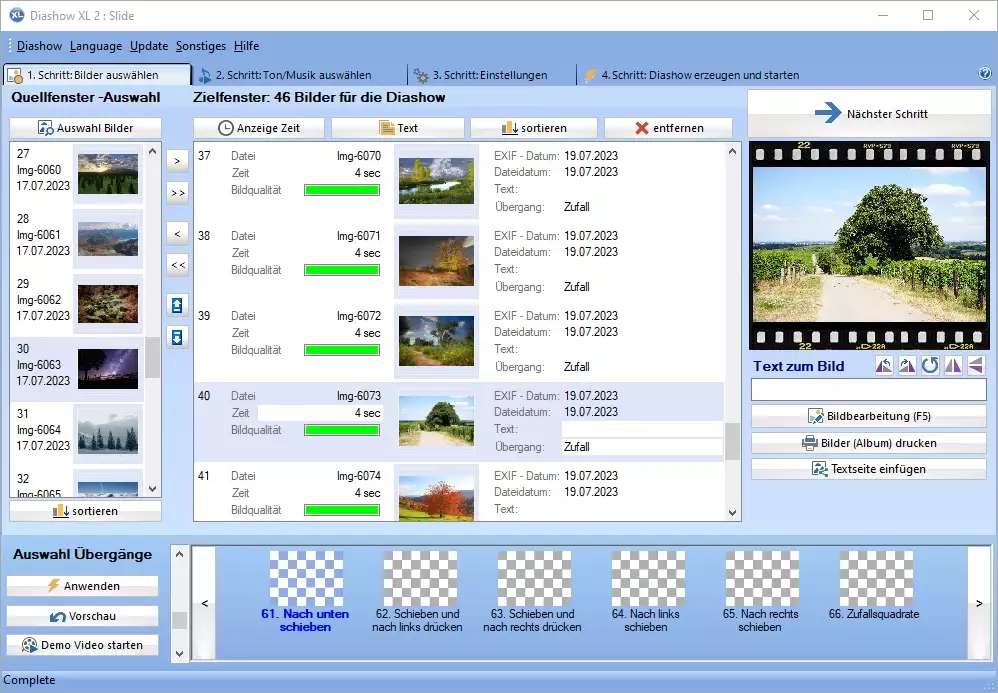The width and height of the screenshot is (998, 693).
Task: Click the Text zum Bild input field
Action: [x=868, y=390]
